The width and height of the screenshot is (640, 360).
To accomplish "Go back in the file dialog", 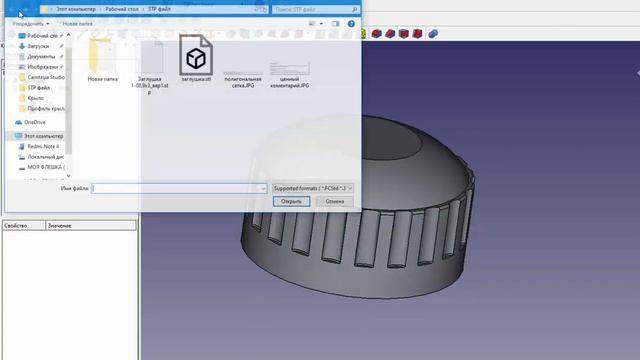I will (x=11, y=9).
